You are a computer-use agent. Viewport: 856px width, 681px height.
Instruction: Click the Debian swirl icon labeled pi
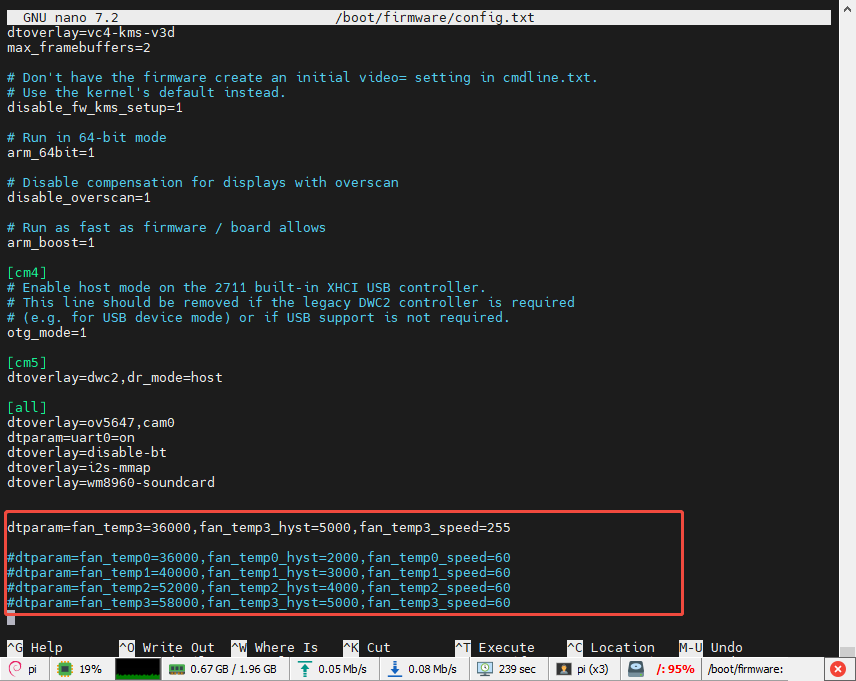15,669
